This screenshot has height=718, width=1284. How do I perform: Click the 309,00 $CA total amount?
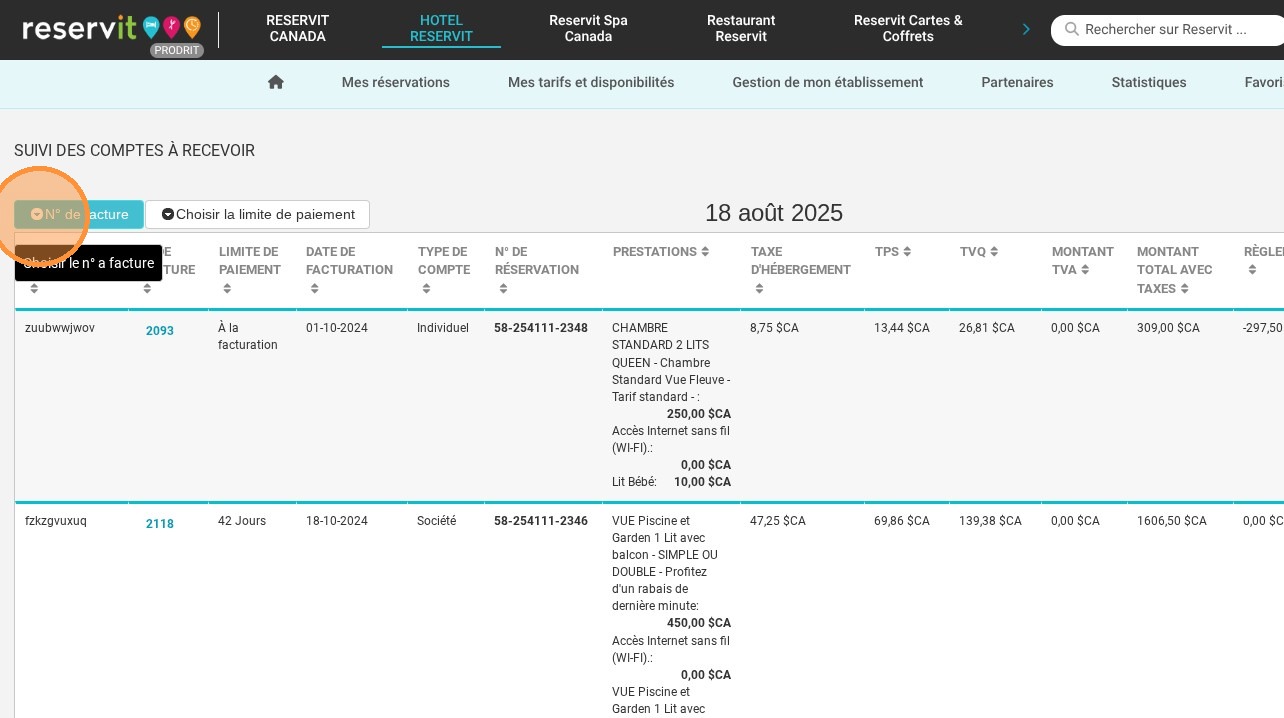click(x=1168, y=328)
